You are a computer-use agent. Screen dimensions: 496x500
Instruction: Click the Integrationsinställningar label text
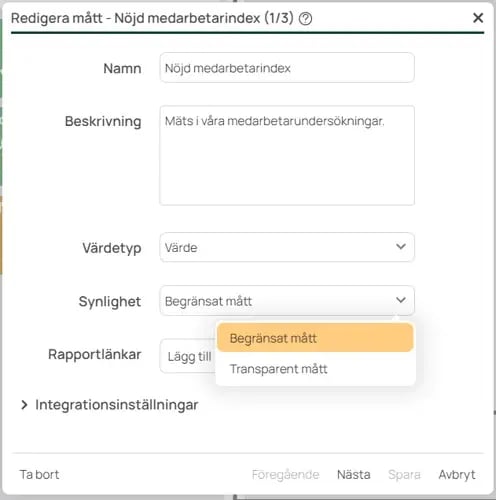coord(117,405)
